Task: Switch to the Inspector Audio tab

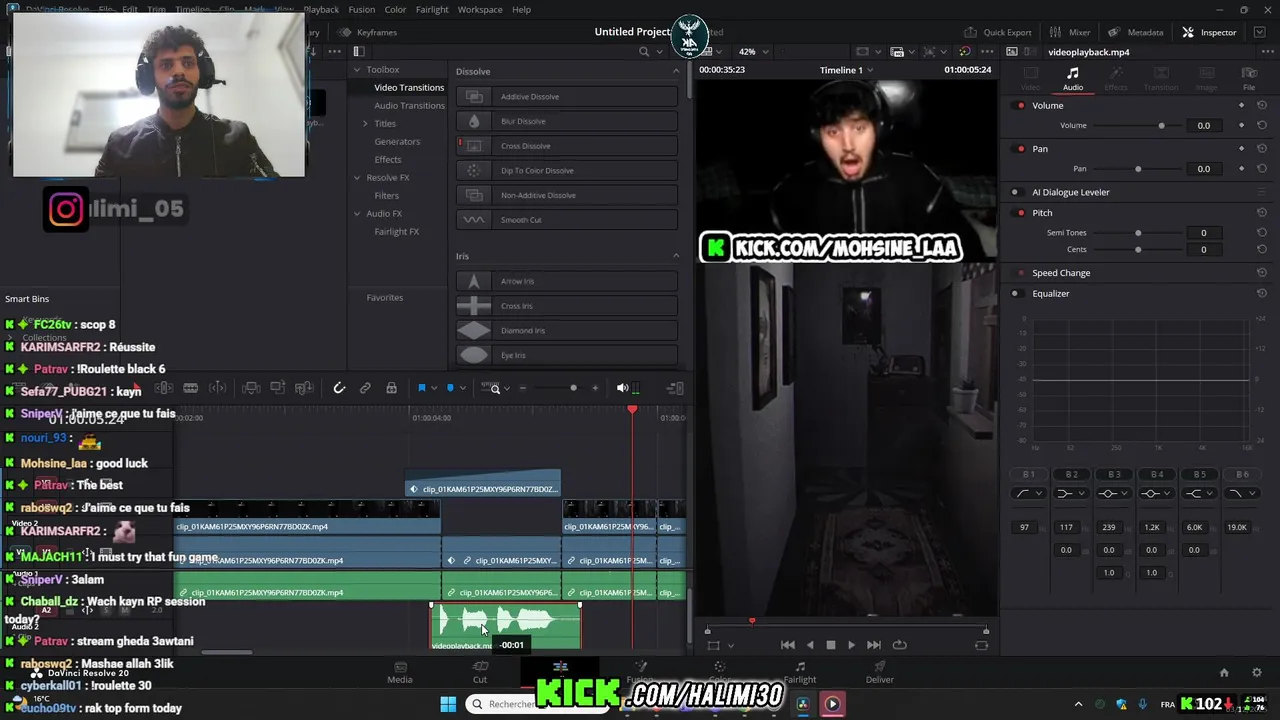Action: tap(1072, 79)
